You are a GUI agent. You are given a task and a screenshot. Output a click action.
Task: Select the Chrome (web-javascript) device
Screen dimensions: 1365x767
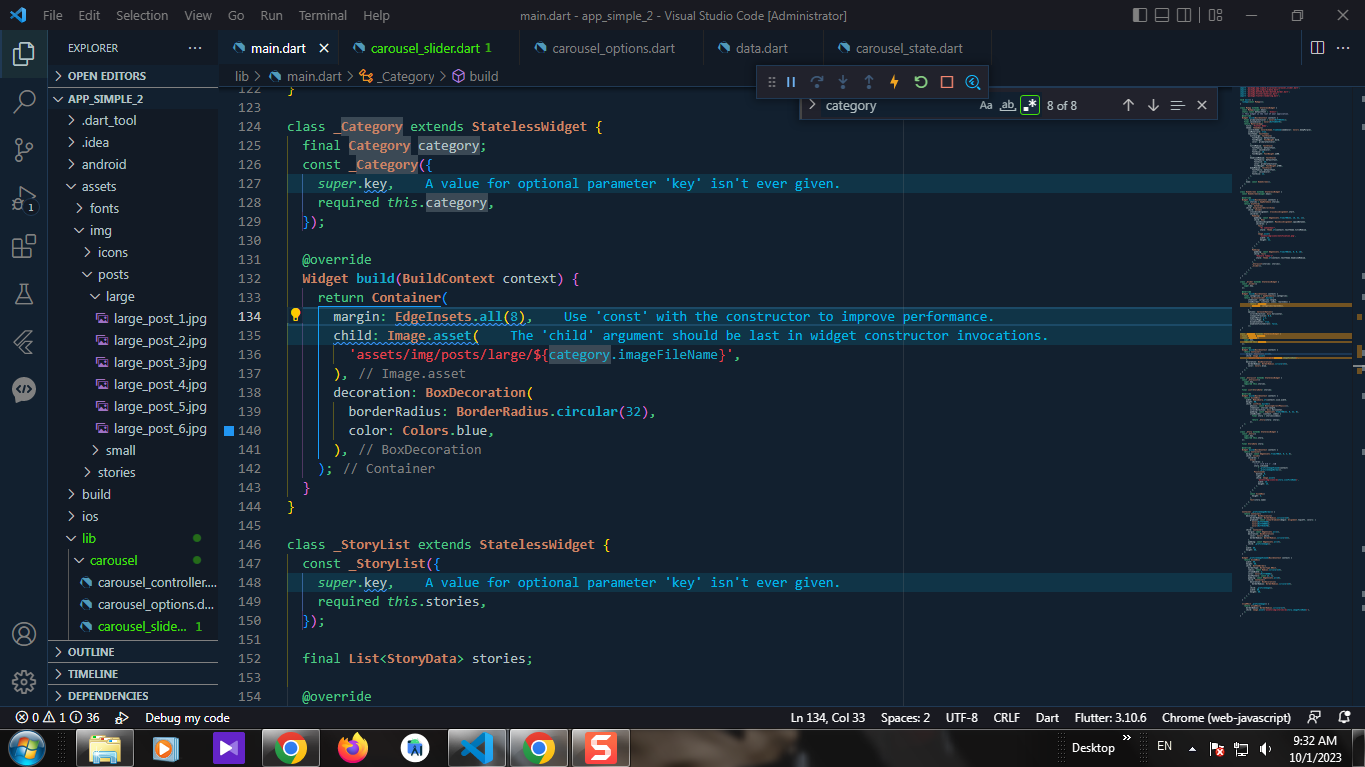click(x=1226, y=717)
